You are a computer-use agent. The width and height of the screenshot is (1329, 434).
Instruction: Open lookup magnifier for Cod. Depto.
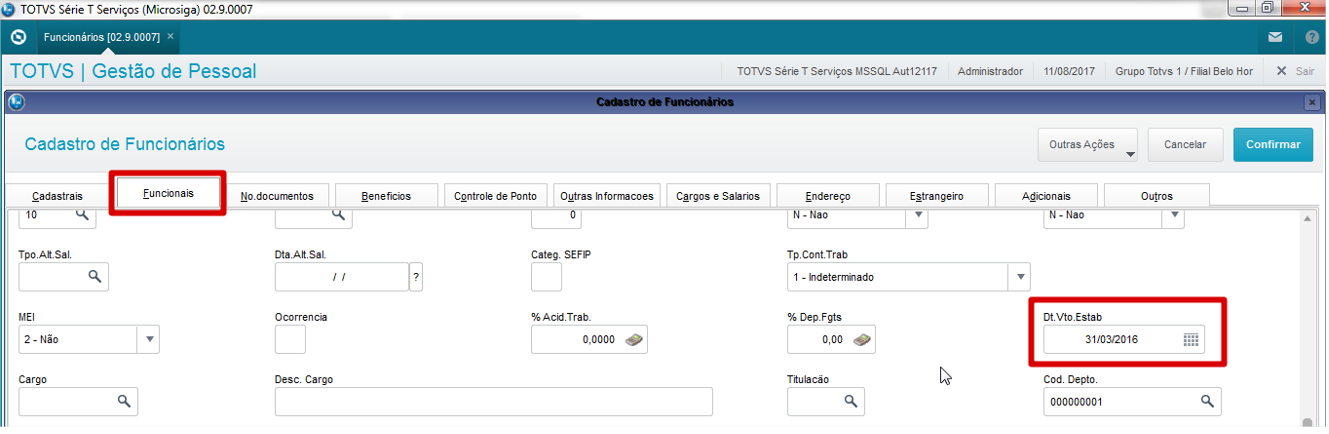pos(1207,402)
